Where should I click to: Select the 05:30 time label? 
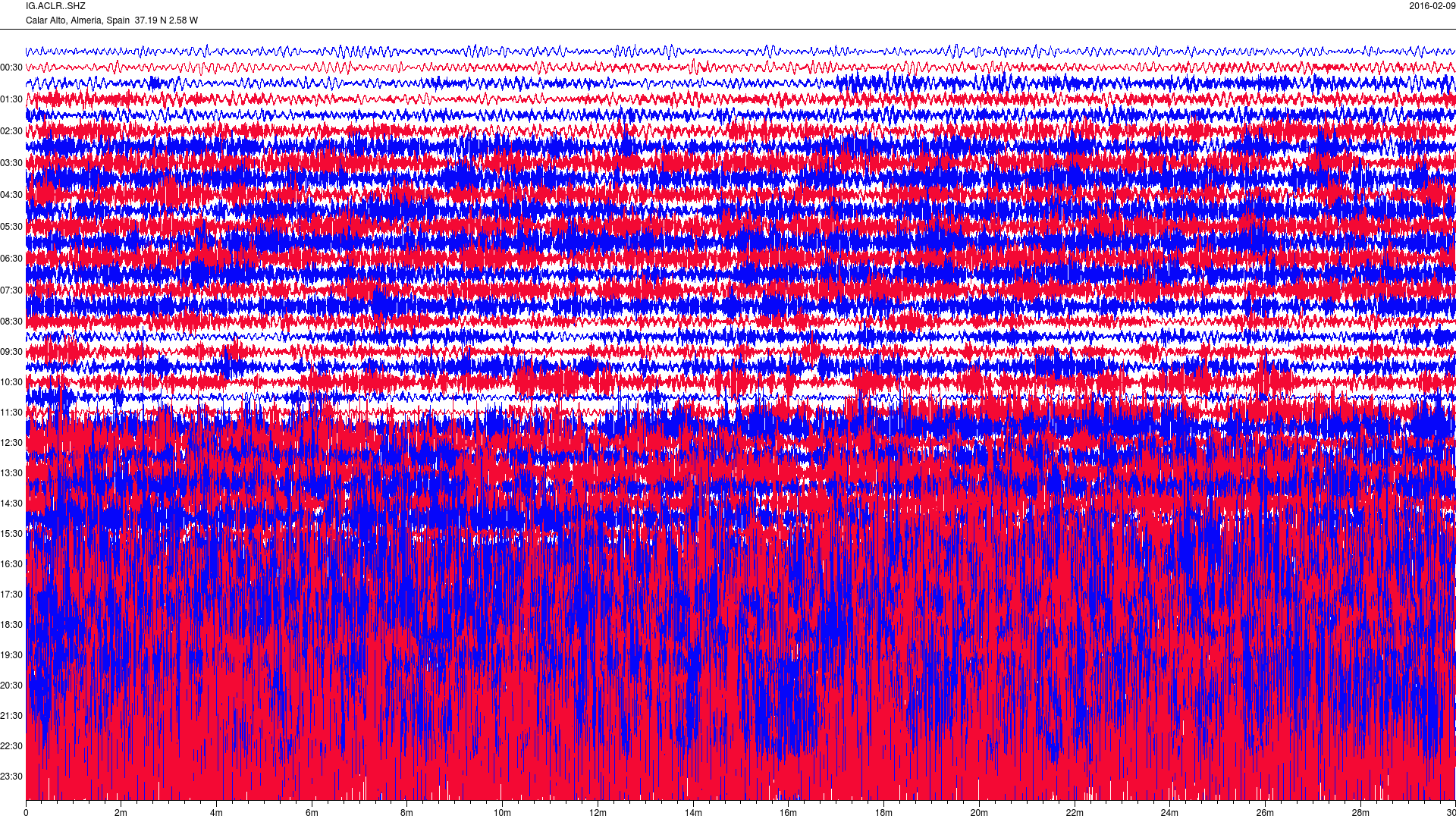(11, 227)
